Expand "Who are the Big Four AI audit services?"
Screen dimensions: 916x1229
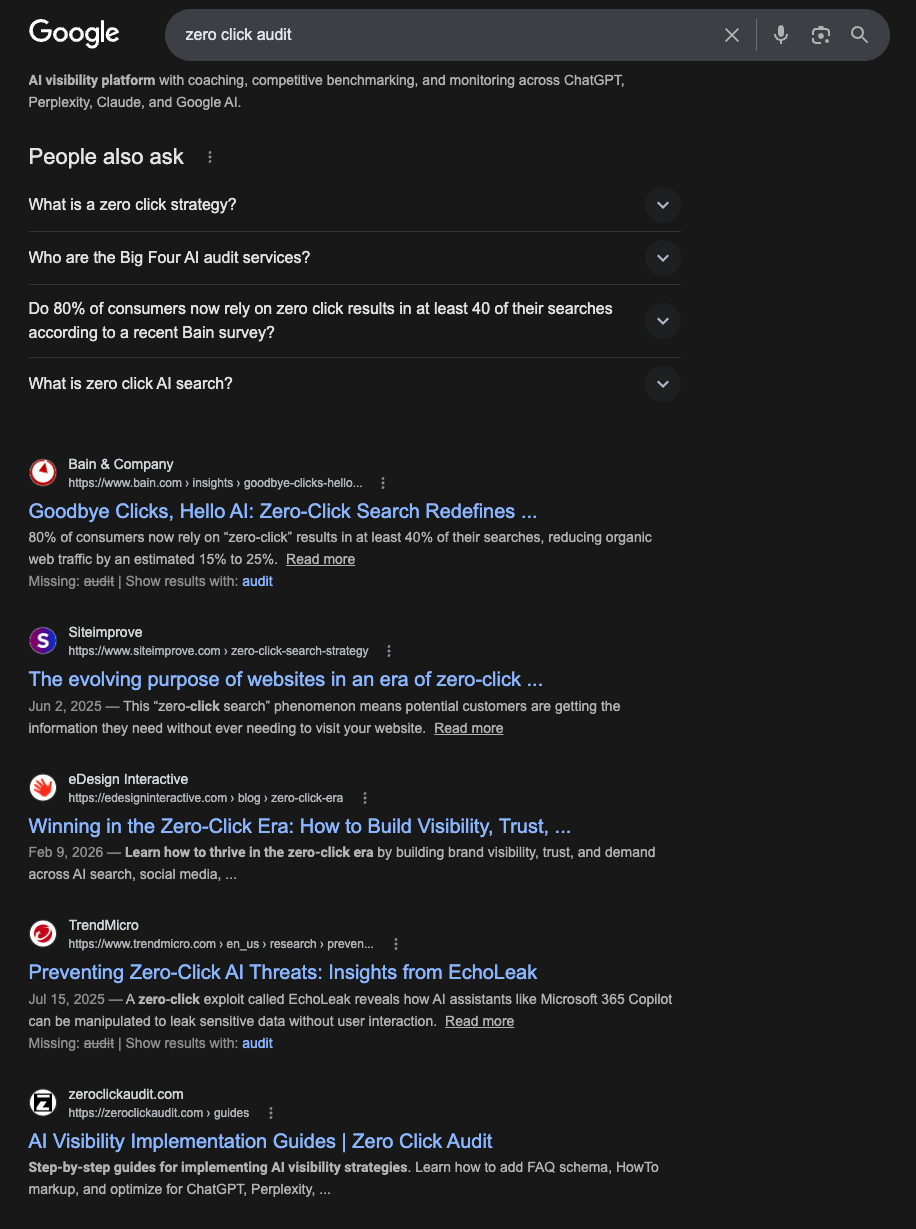click(662, 258)
